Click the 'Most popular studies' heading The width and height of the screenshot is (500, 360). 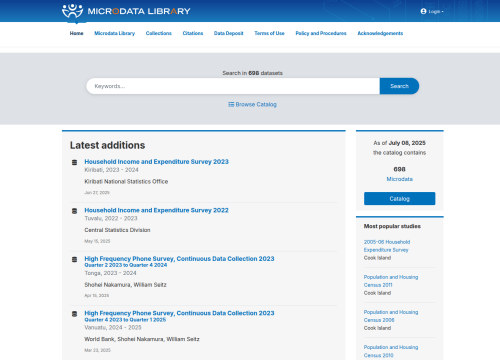tap(392, 226)
